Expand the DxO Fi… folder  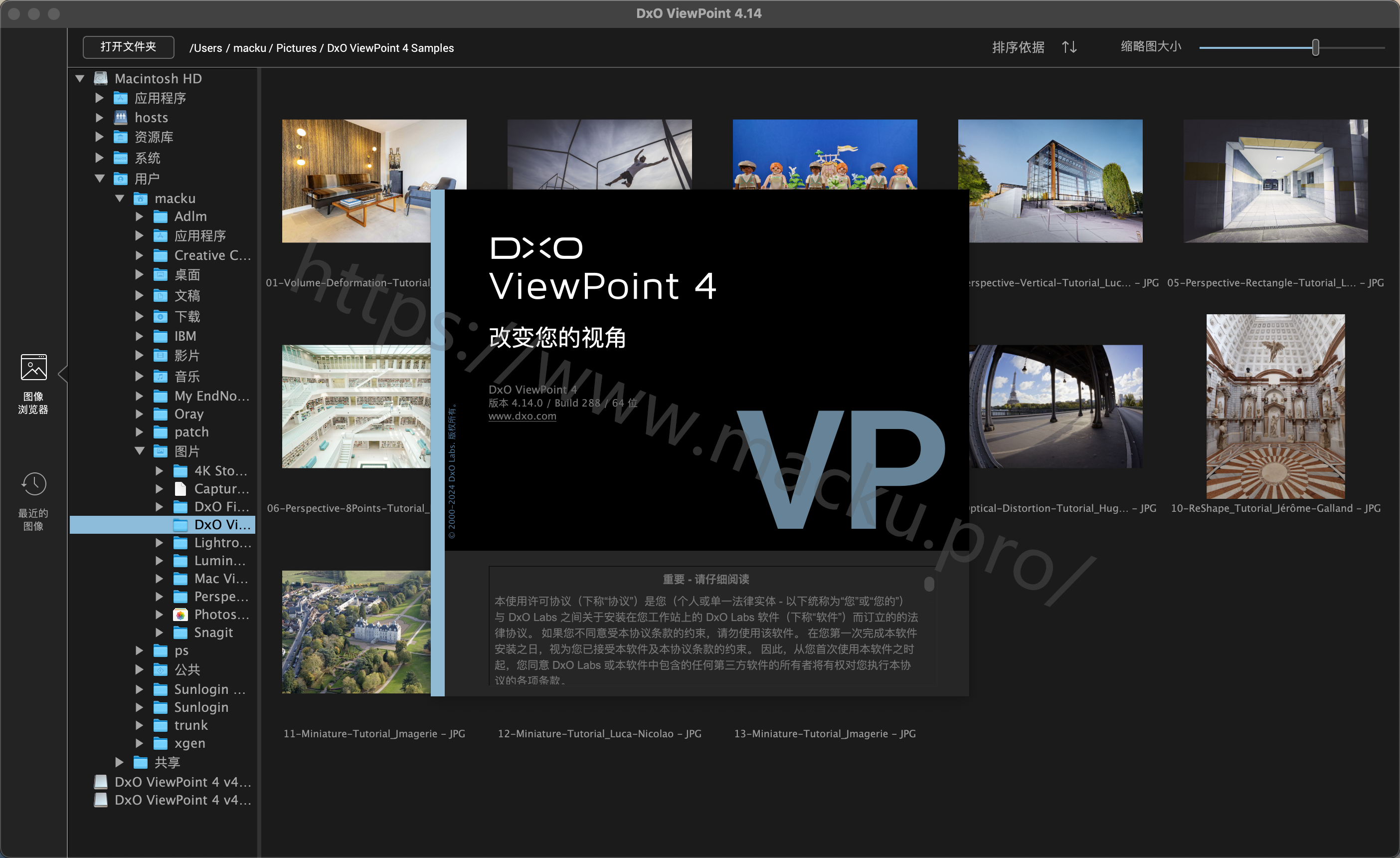(x=160, y=507)
